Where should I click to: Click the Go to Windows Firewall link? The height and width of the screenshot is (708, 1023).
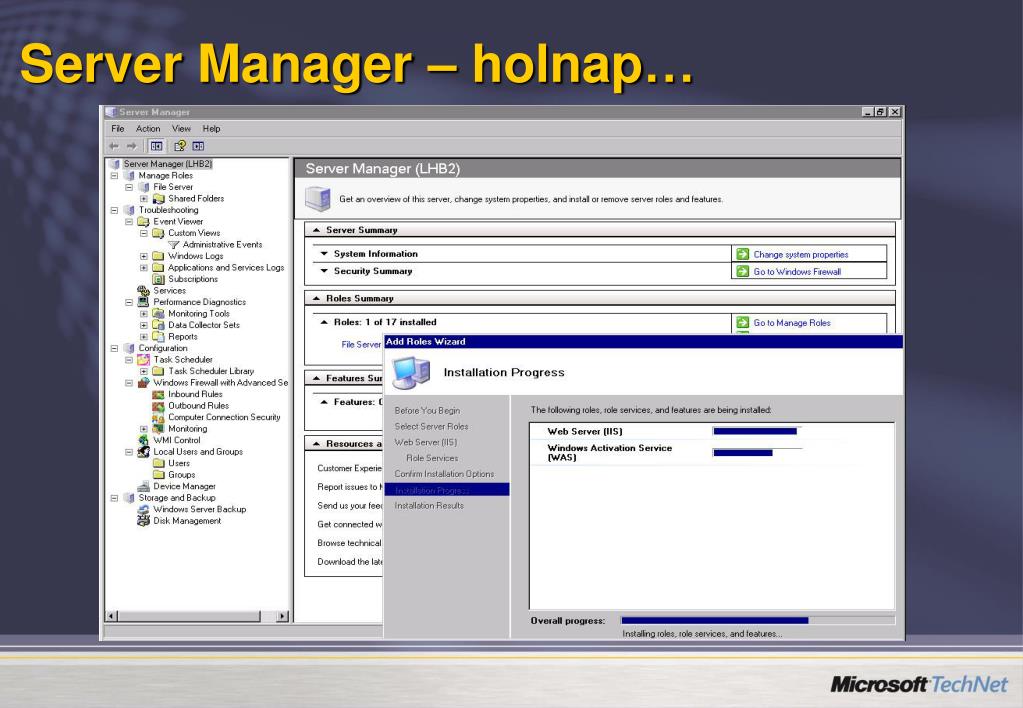pos(797,271)
